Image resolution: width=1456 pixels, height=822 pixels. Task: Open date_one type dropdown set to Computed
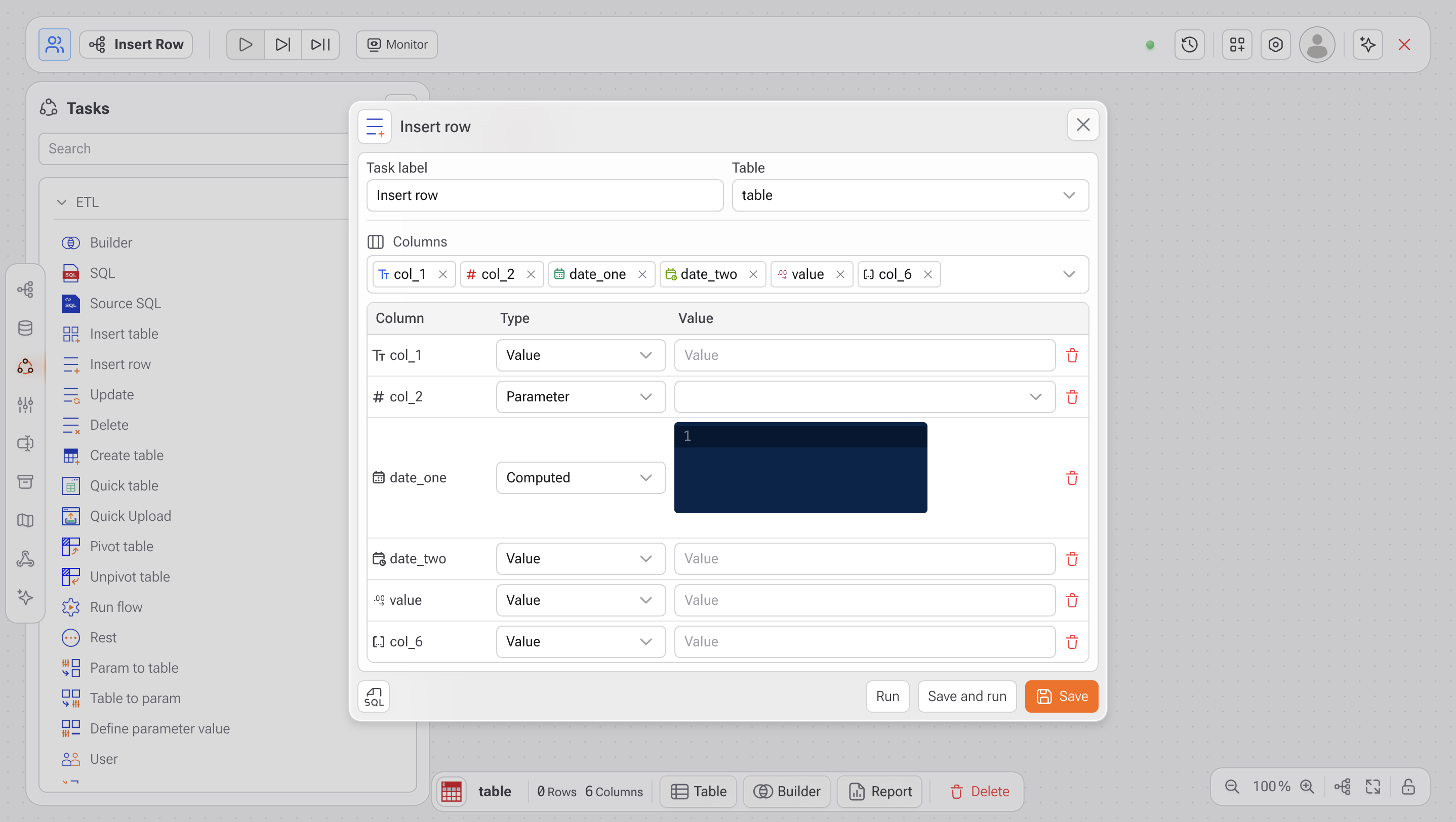point(581,478)
